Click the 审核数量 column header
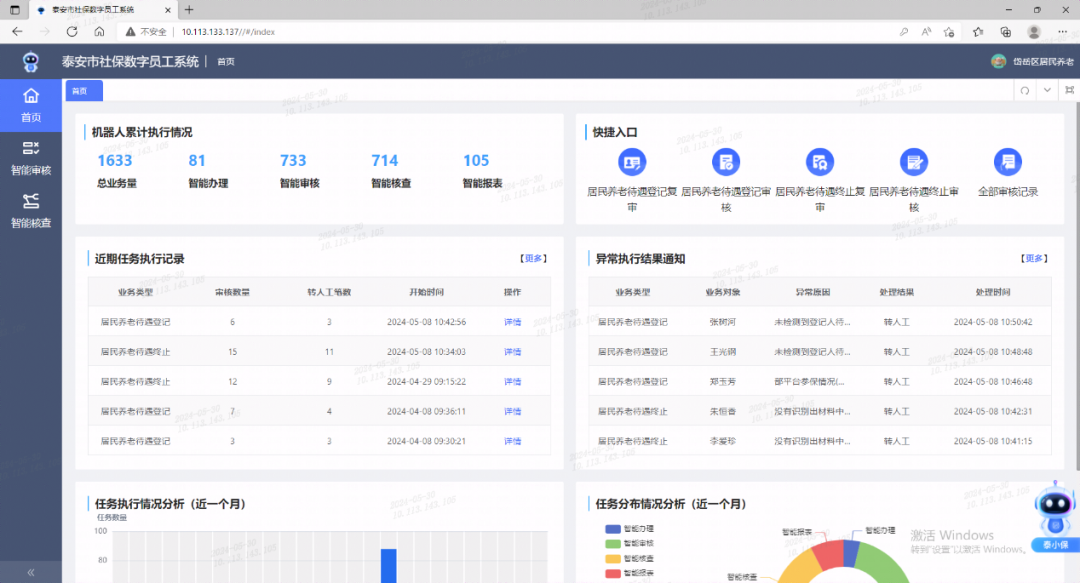This screenshot has height=583, width=1080. [232, 292]
